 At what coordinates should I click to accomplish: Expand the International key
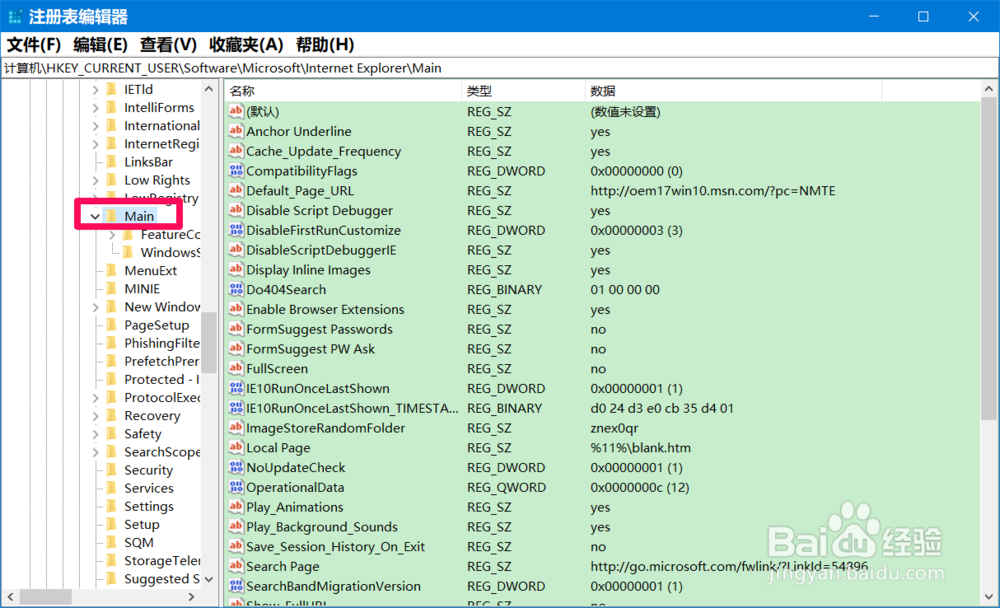tap(95, 126)
